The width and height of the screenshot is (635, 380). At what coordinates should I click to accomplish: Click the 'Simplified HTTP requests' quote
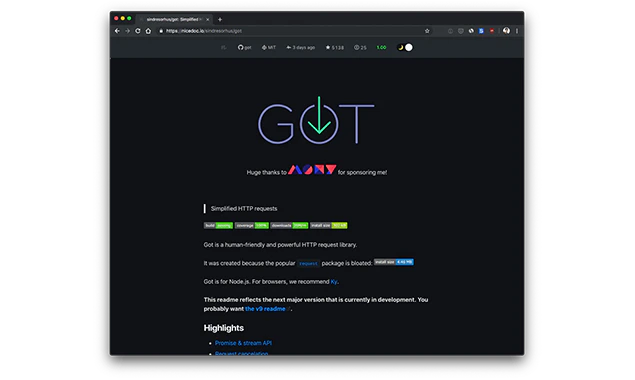tap(244, 209)
